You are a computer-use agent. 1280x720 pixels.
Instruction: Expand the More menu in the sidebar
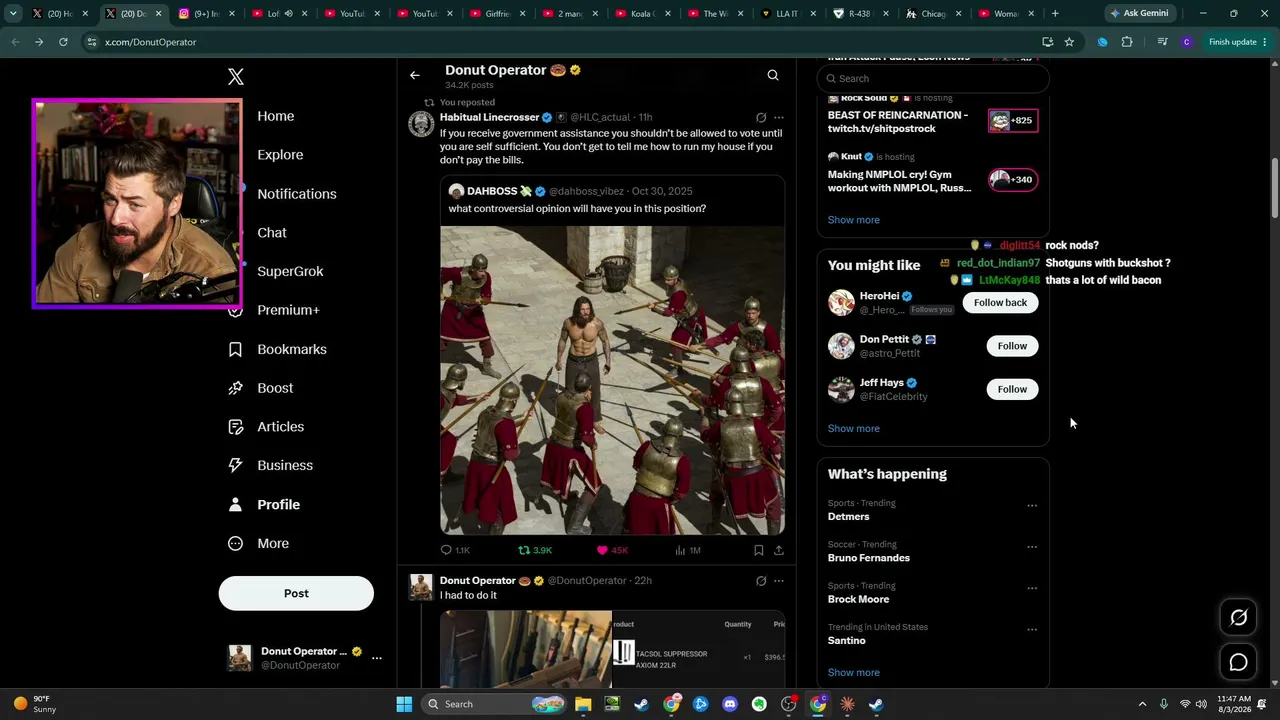point(259,544)
